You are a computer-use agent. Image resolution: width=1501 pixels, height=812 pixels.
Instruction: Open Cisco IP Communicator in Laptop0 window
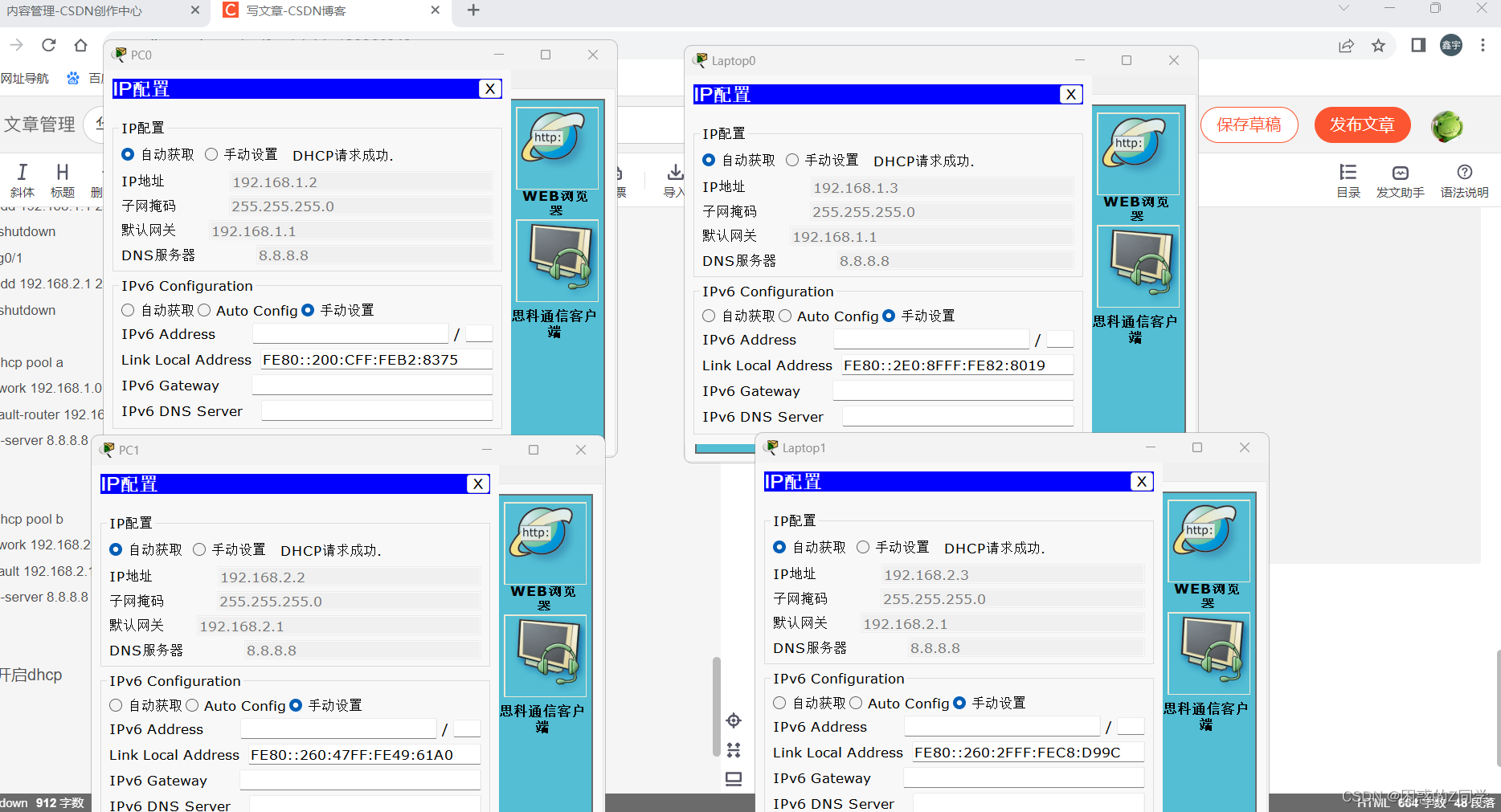tap(1138, 267)
